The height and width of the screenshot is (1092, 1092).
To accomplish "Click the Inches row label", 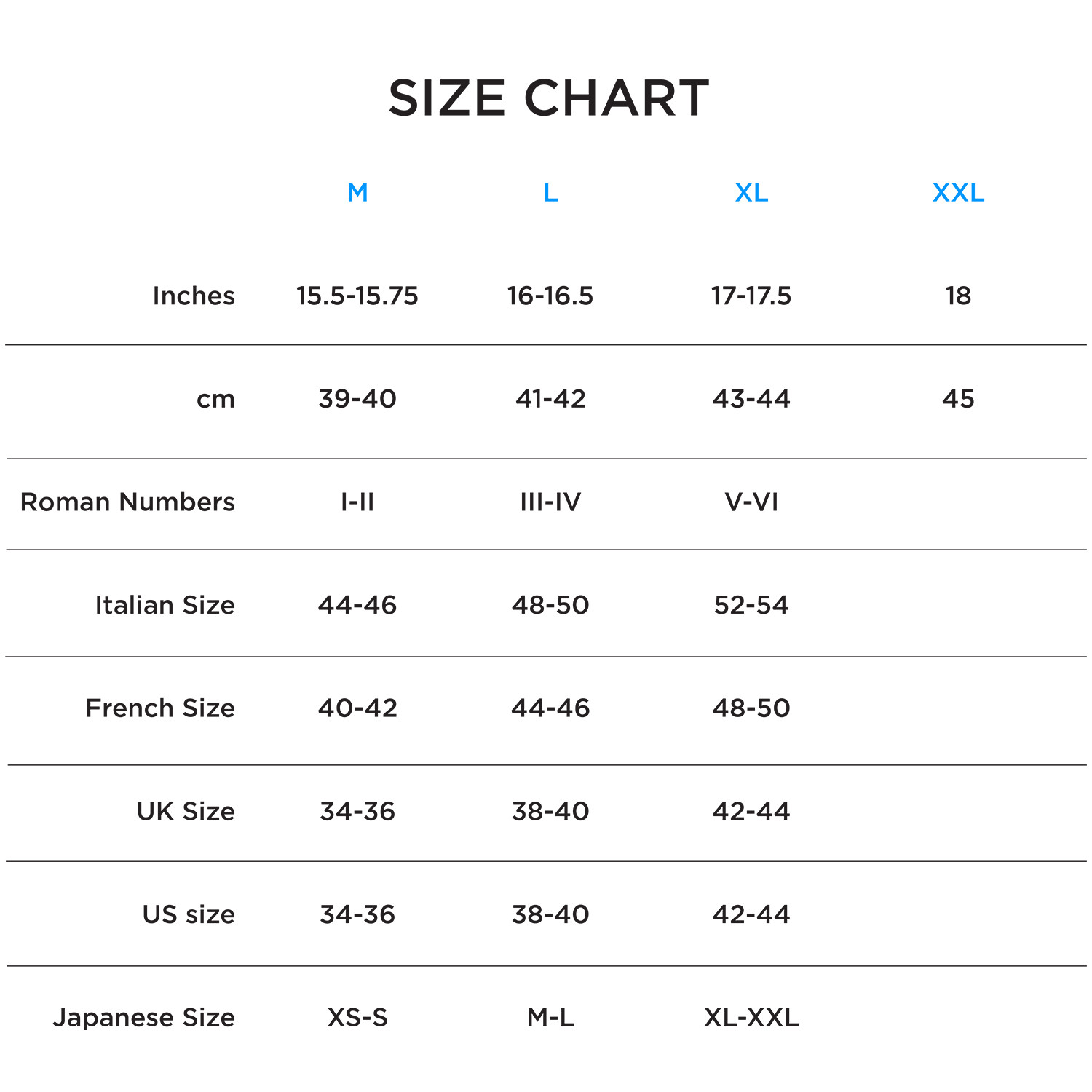I will [x=194, y=296].
